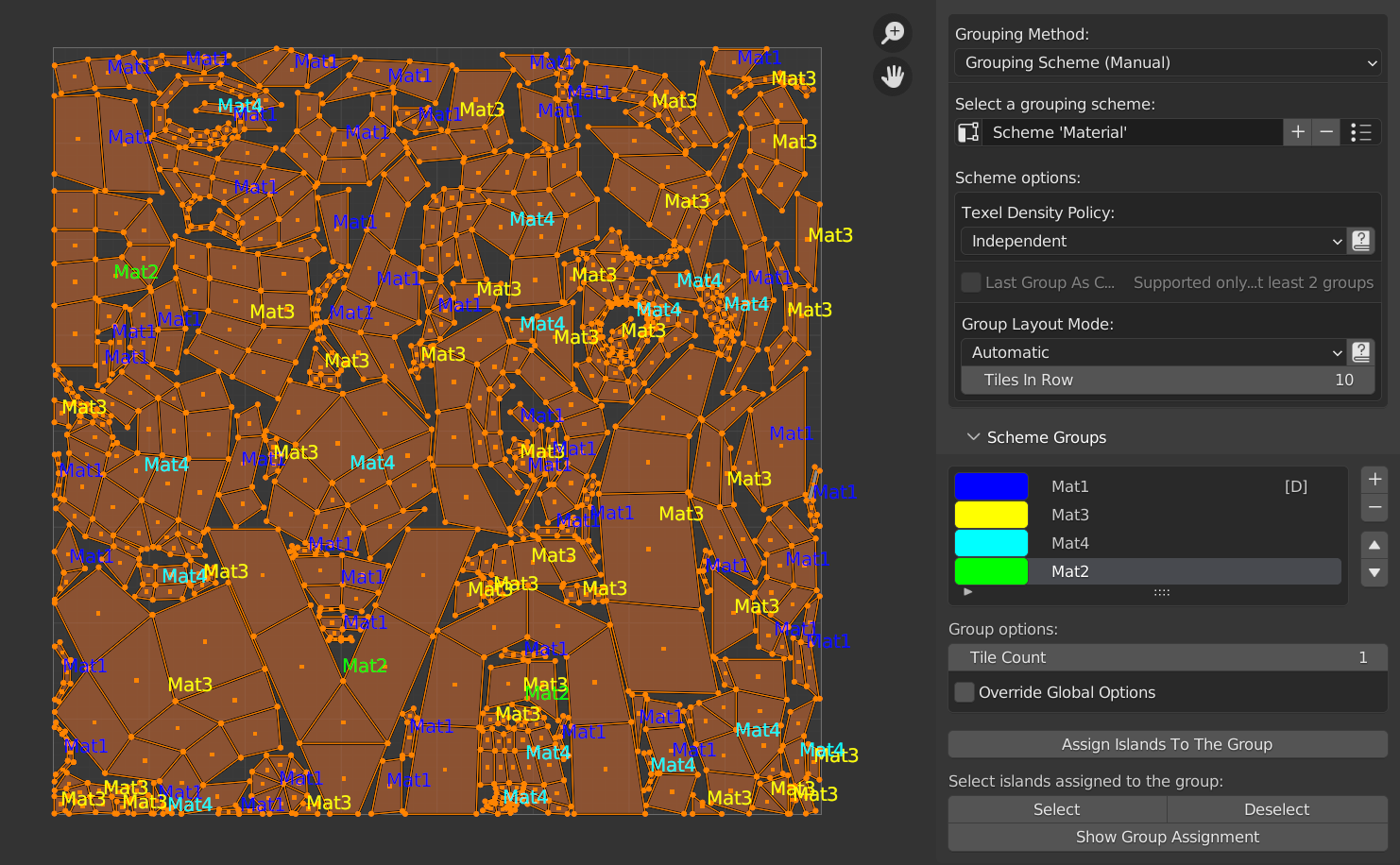Move selected group up in list
Screen dimensions: 1400x865
click(1374, 545)
